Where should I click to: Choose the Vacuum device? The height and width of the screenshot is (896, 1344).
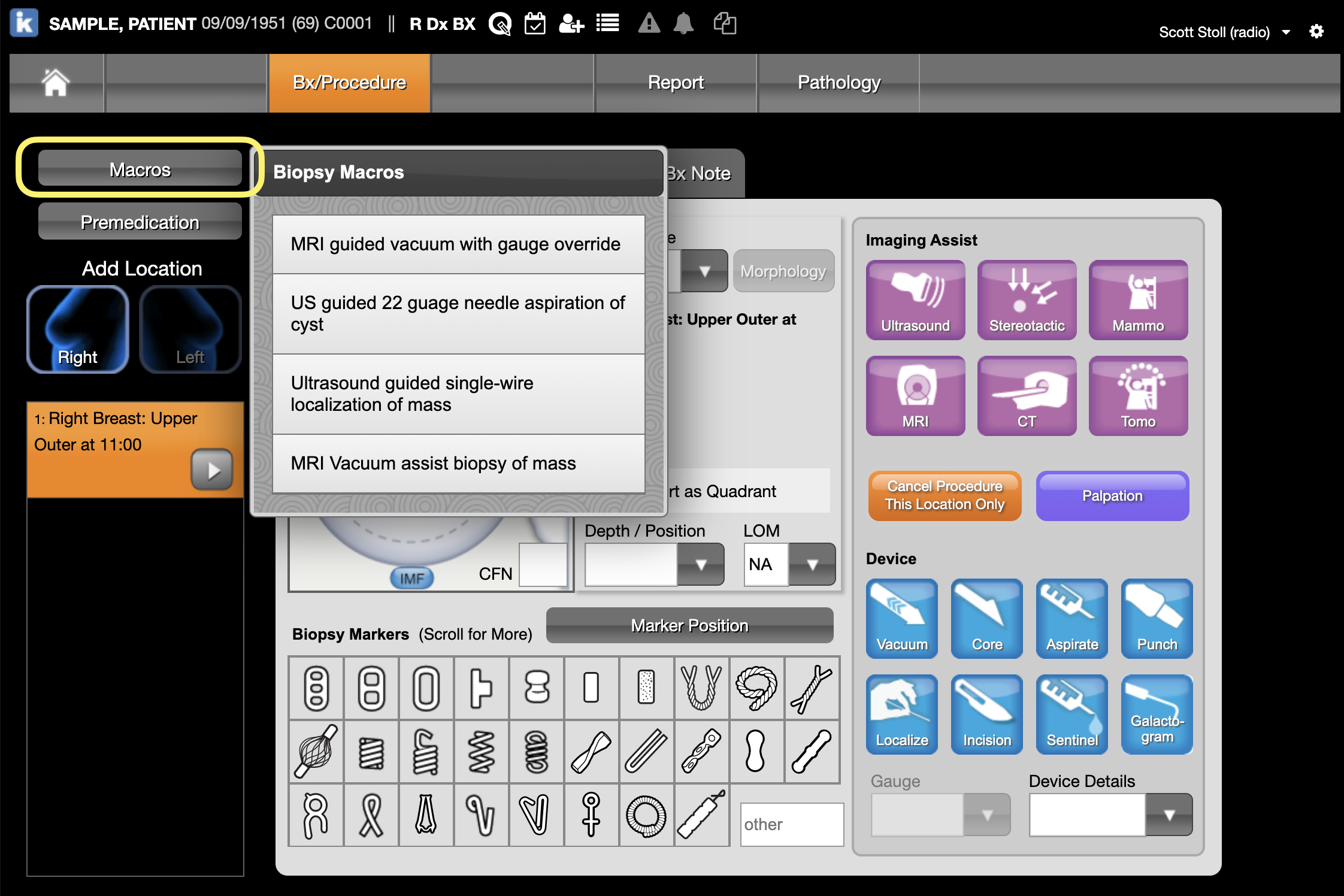902,619
